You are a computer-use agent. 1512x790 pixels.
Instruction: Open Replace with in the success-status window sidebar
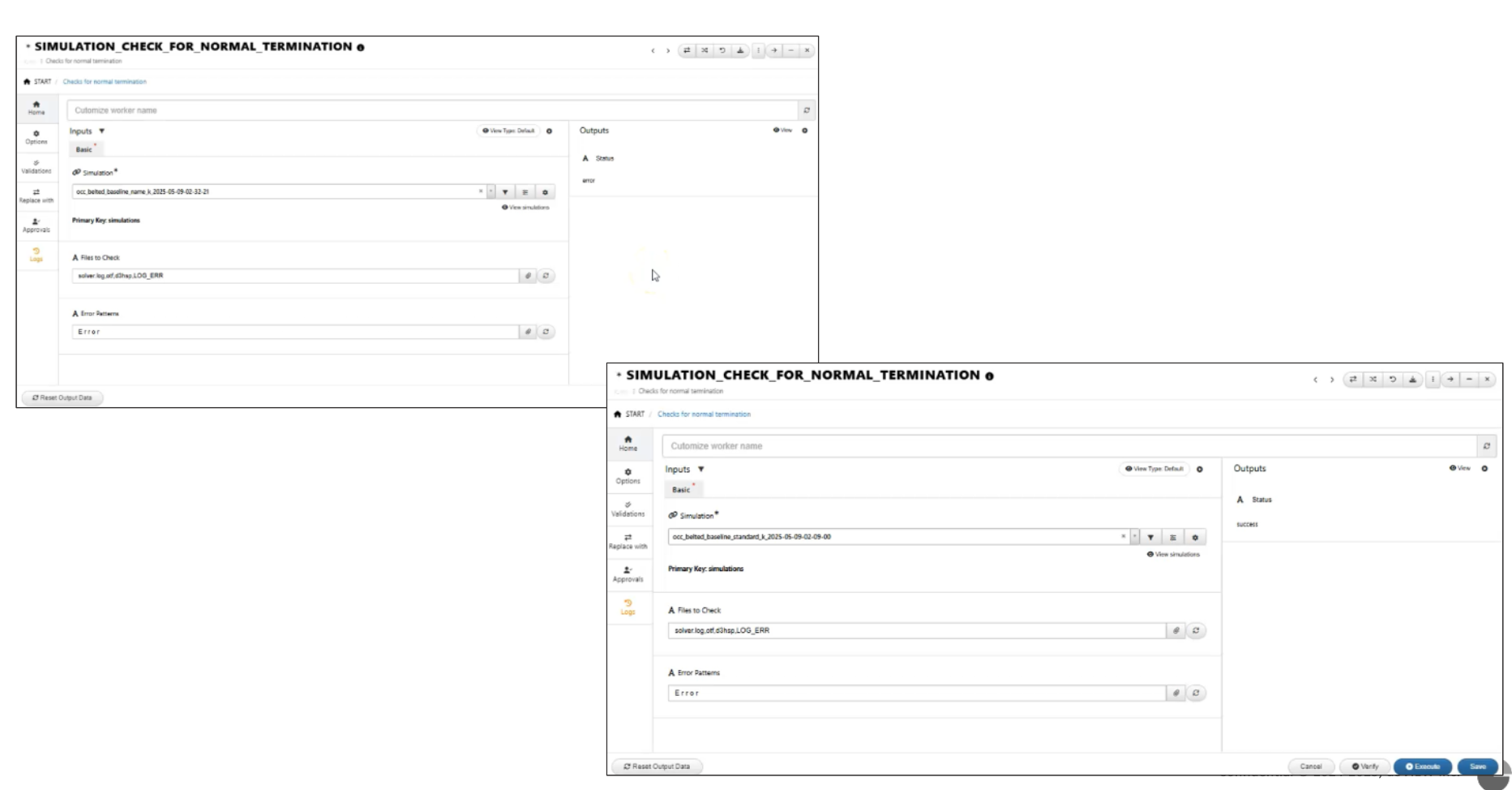tap(628, 542)
